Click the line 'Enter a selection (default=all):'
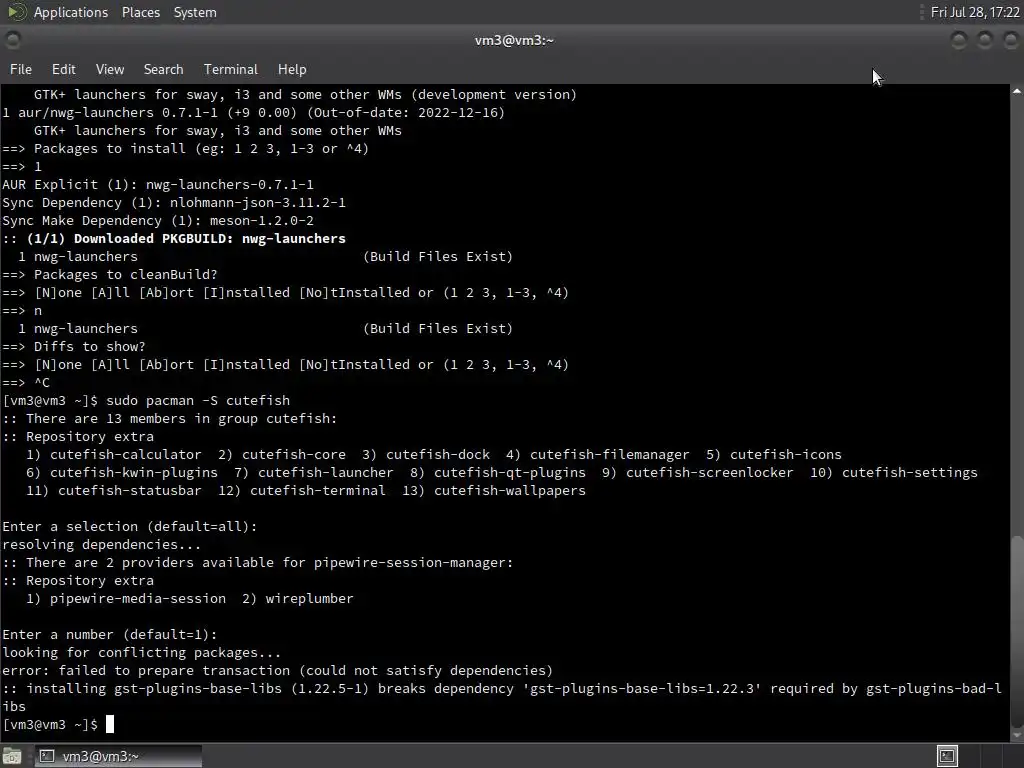The width and height of the screenshot is (1024, 768). [129, 526]
